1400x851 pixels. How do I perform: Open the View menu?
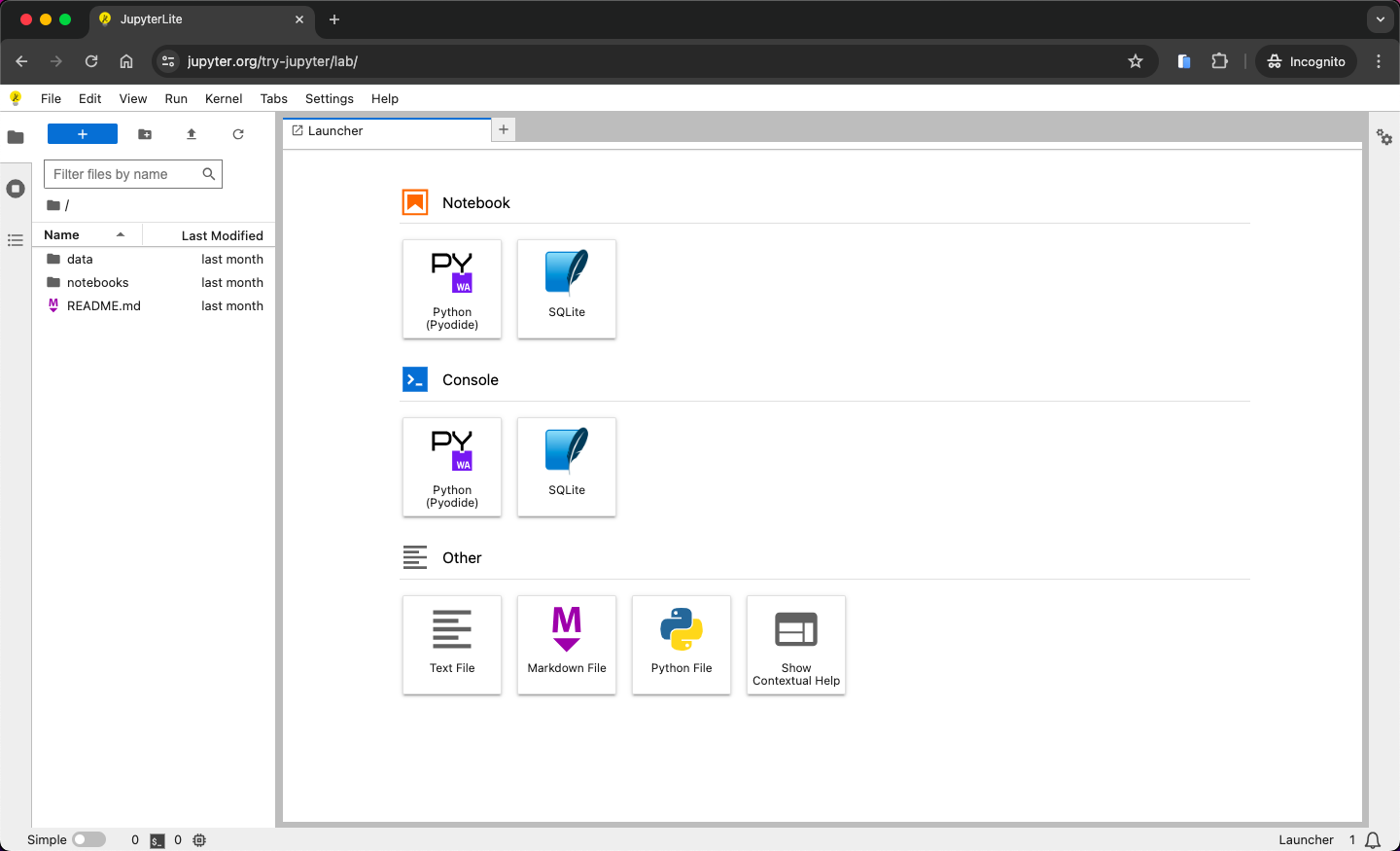tap(133, 98)
